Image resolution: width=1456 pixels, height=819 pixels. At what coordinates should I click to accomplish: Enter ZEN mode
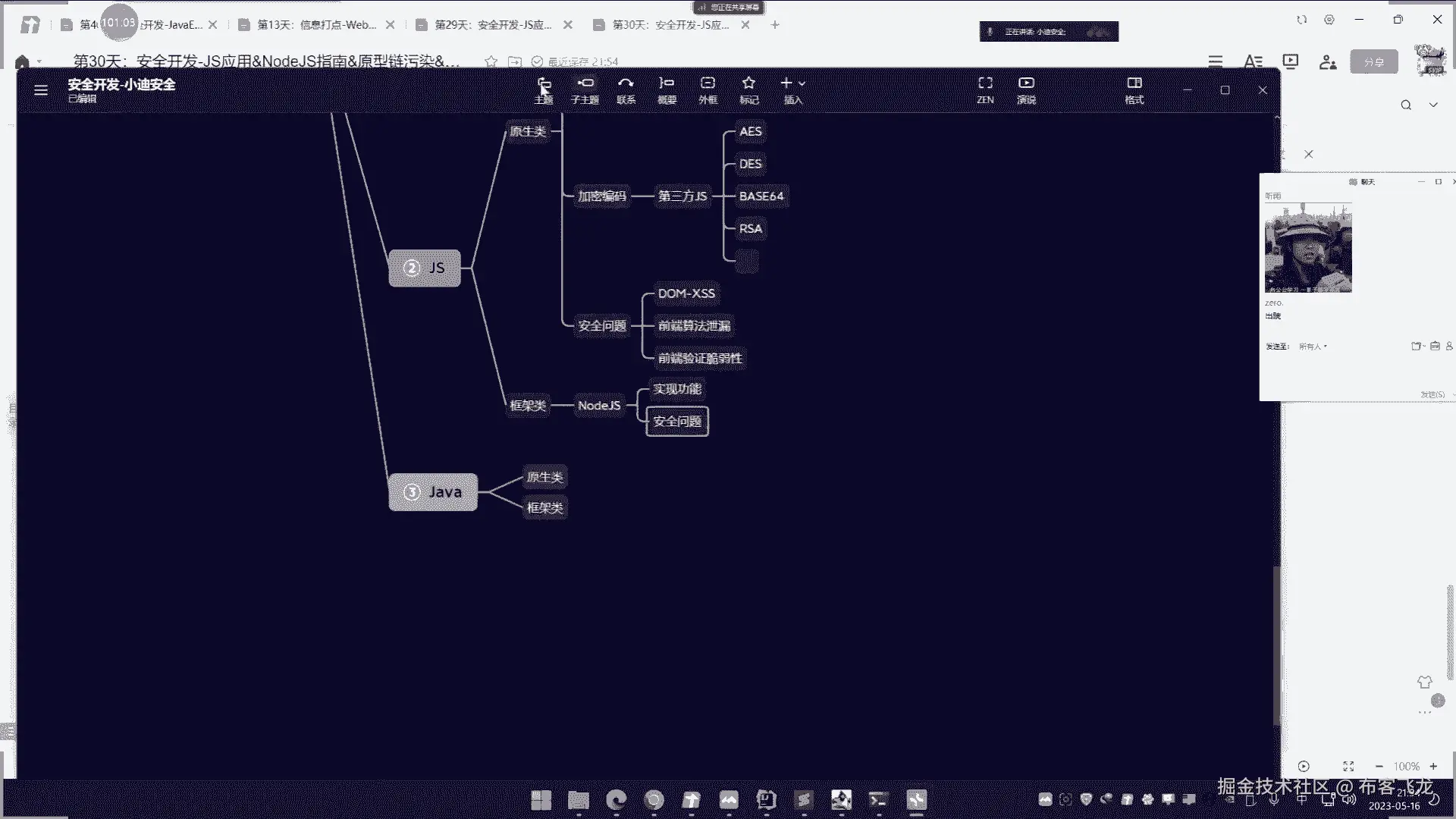click(x=985, y=89)
